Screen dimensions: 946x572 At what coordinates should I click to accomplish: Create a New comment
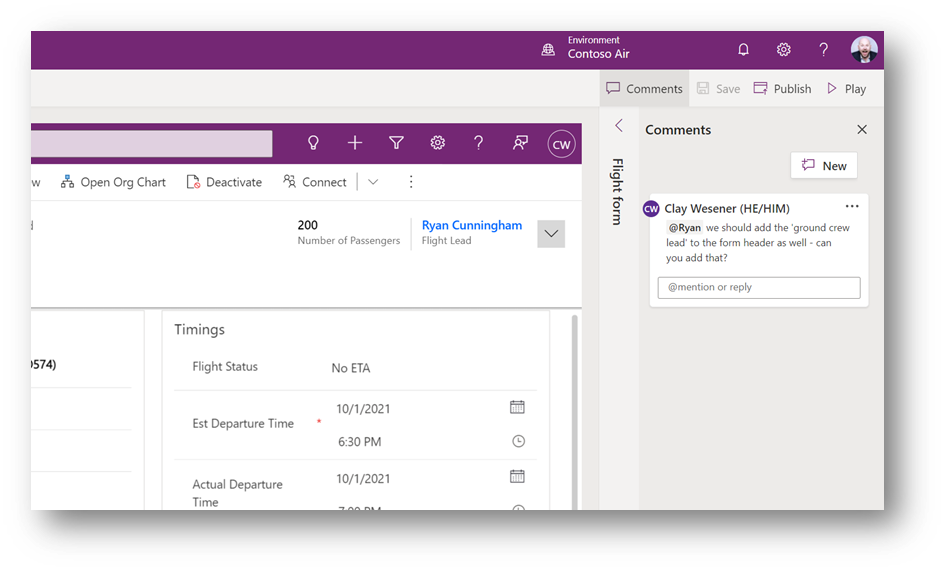point(823,166)
